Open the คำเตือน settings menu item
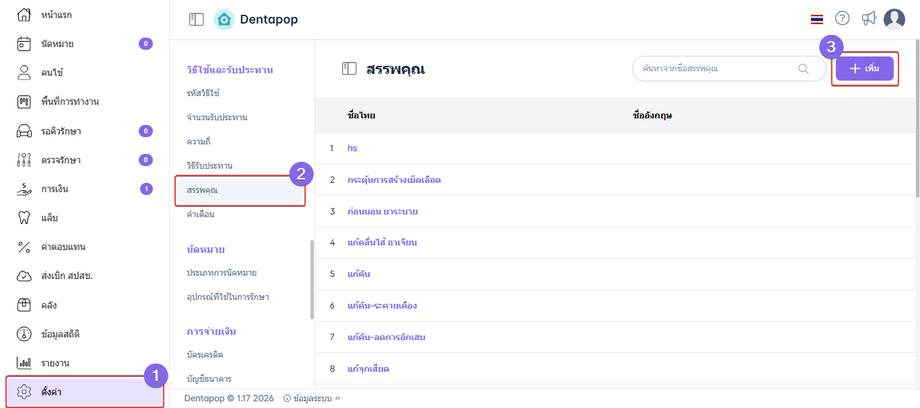 pyautogui.click(x=200, y=214)
